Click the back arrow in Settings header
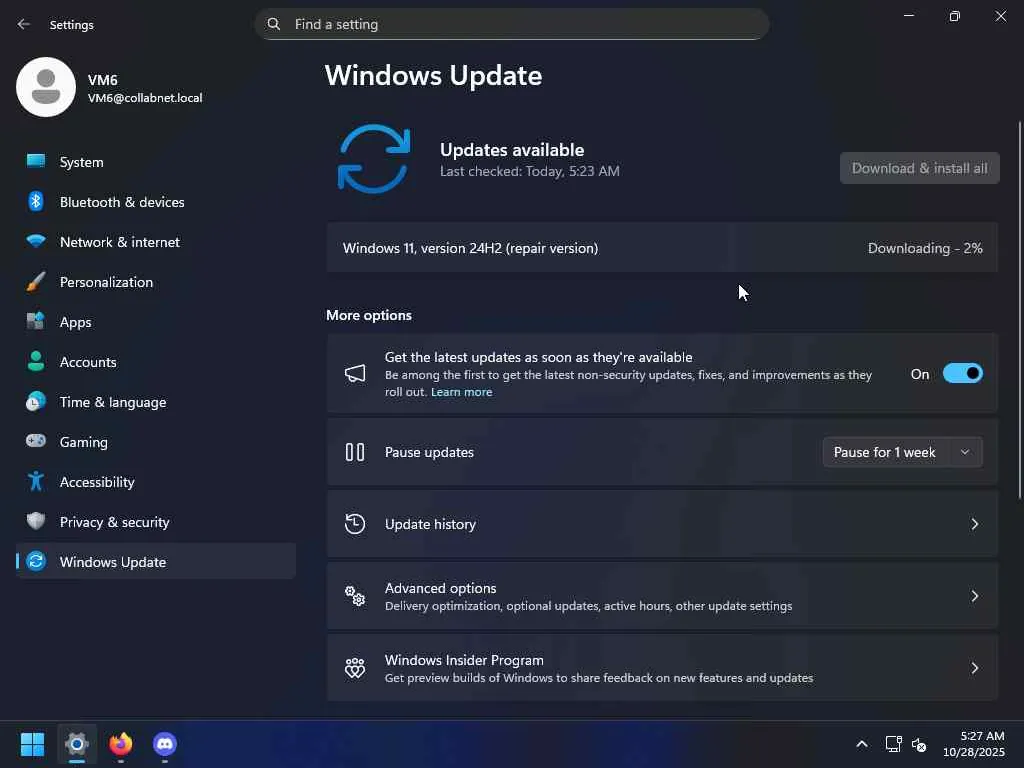The height and width of the screenshot is (768, 1024). [x=24, y=24]
